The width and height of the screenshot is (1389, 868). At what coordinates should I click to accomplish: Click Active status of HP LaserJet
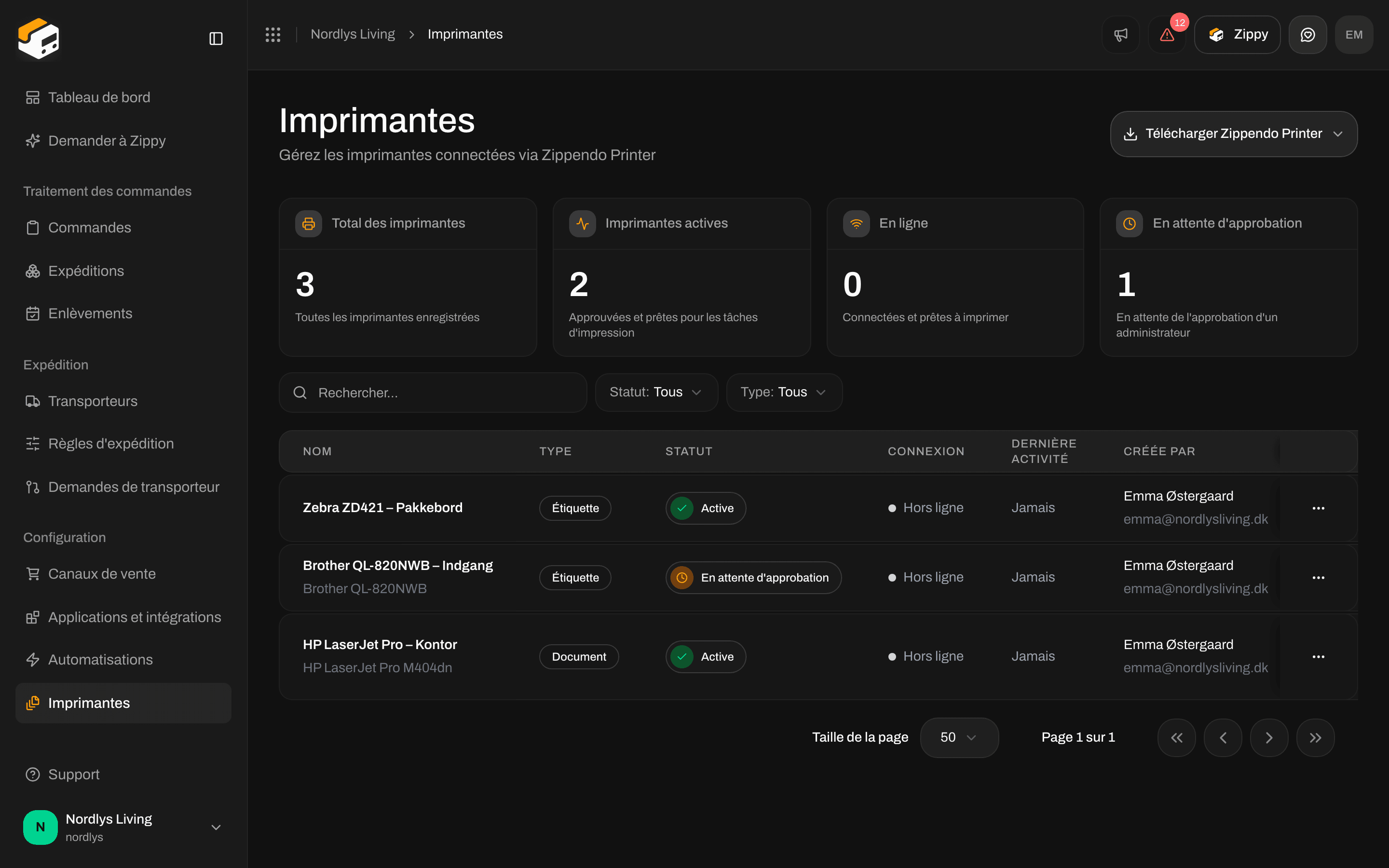[706, 657]
